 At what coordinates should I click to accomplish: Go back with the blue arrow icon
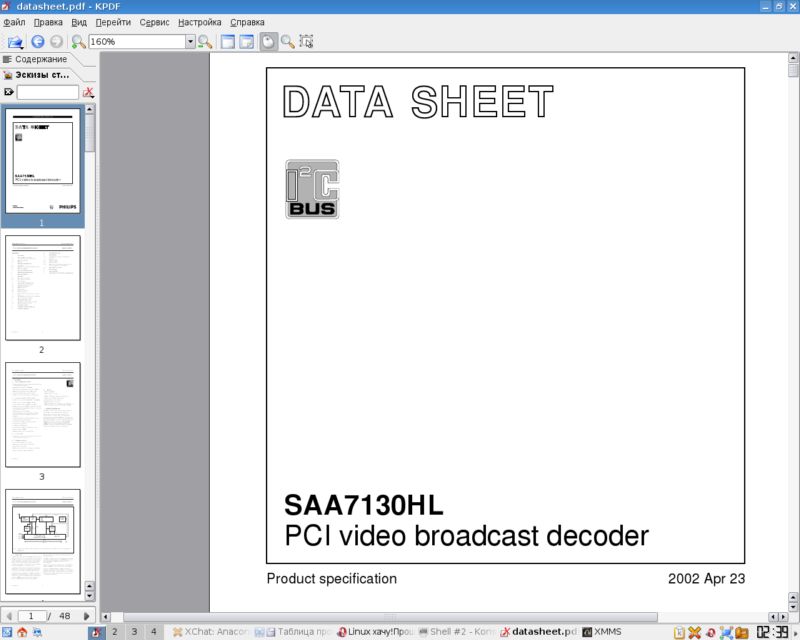pyautogui.click(x=38, y=42)
